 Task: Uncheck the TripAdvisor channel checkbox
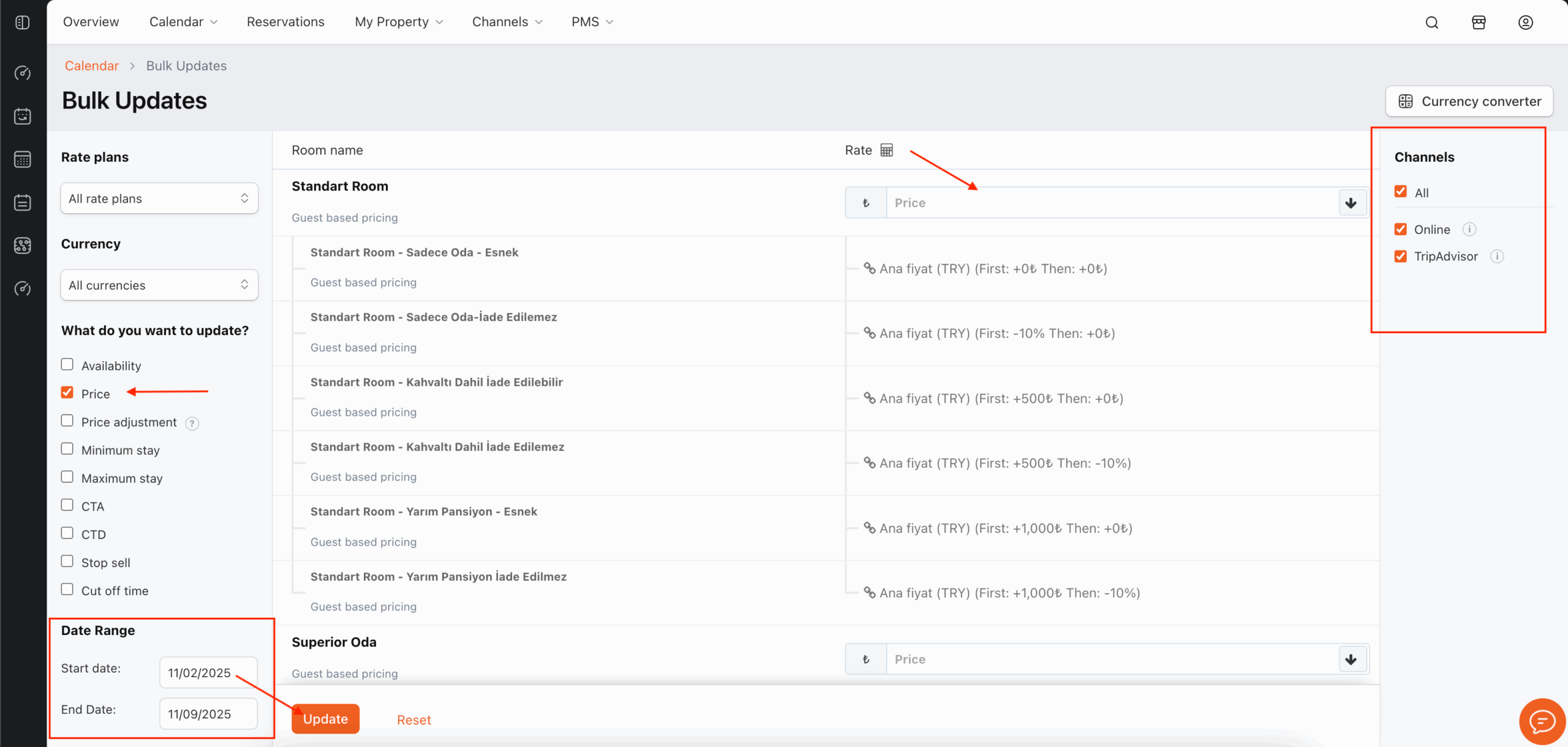tap(1401, 257)
